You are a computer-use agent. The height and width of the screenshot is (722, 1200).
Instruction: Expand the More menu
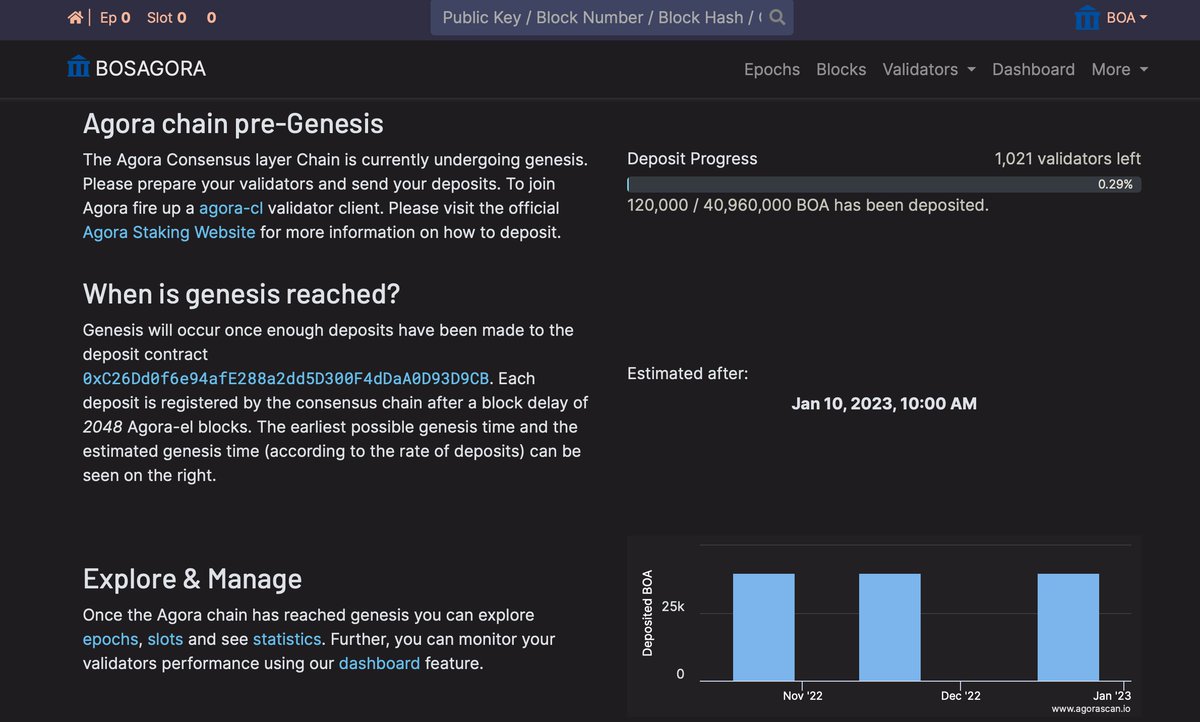[1120, 69]
